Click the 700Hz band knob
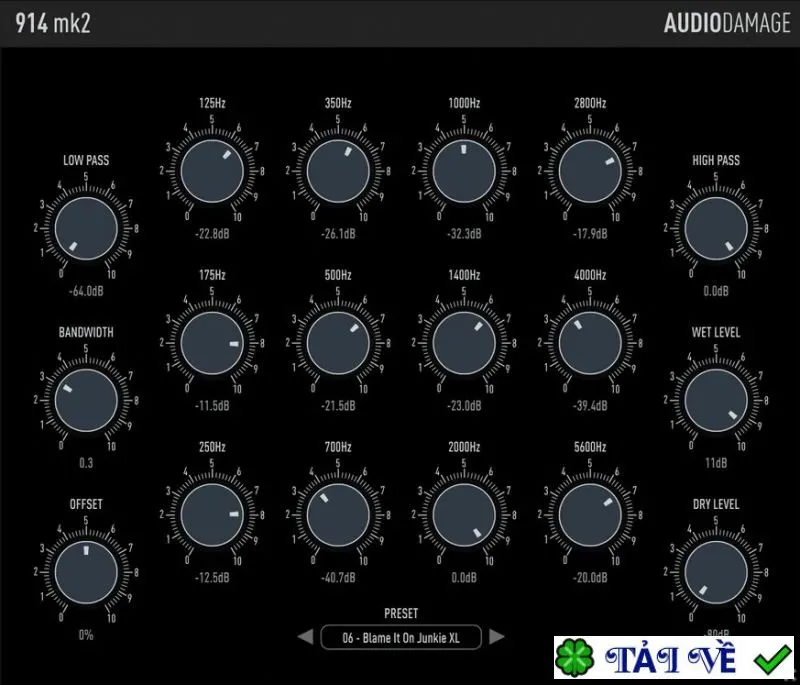The height and width of the screenshot is (685, 800). click(x=338, y=515)
